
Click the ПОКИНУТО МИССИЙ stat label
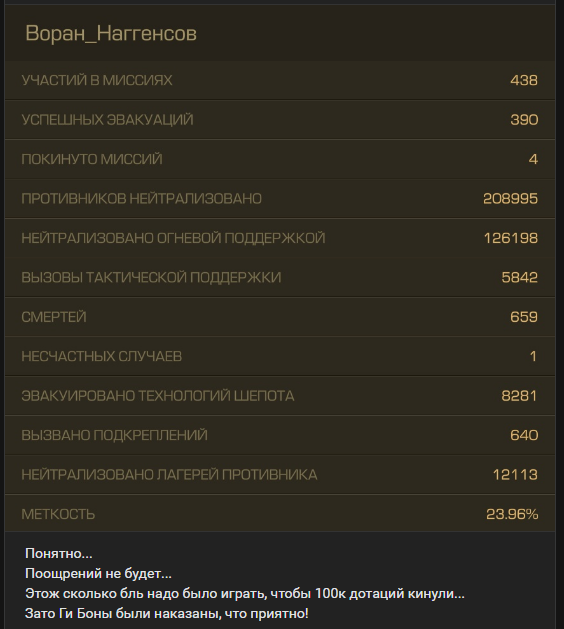92,159
